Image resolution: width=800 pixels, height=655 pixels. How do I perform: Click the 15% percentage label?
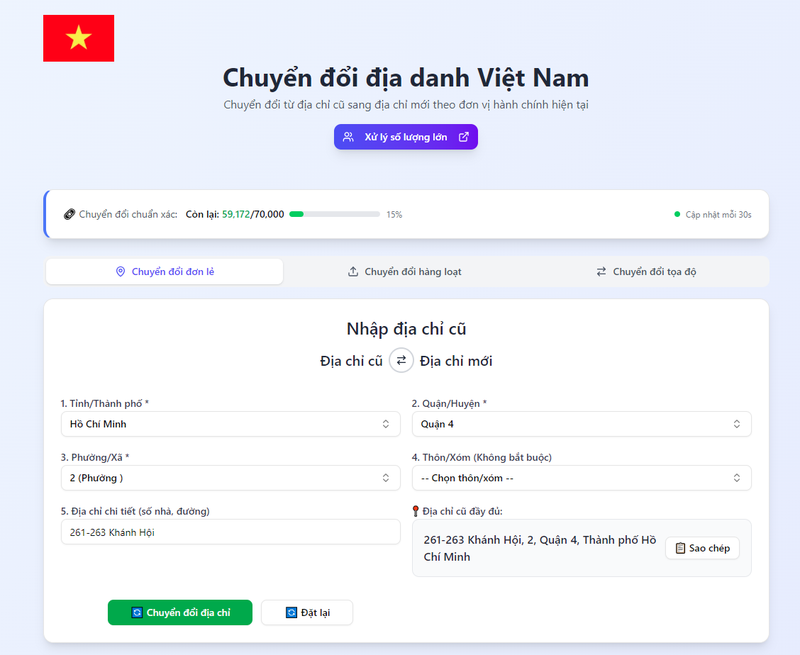(394, 214)
